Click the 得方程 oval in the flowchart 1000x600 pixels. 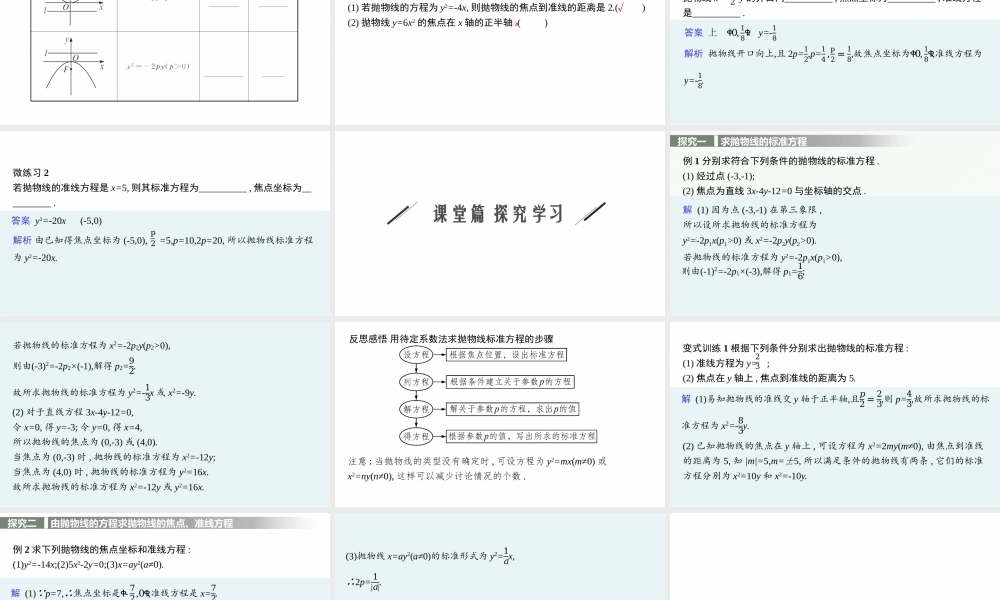415,436
